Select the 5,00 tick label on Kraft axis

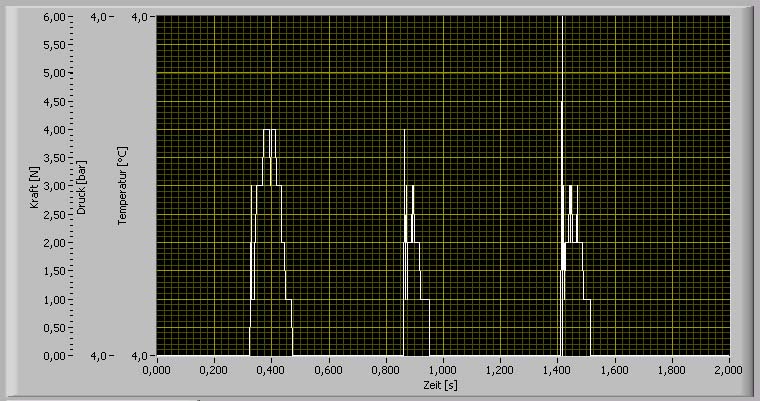pyautogui.click(x=54, y=73)
